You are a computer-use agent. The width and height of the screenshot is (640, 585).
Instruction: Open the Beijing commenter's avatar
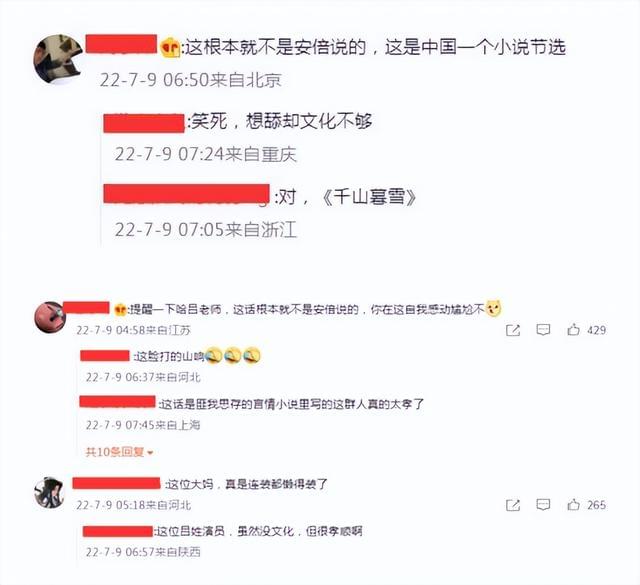pos(58,59)
